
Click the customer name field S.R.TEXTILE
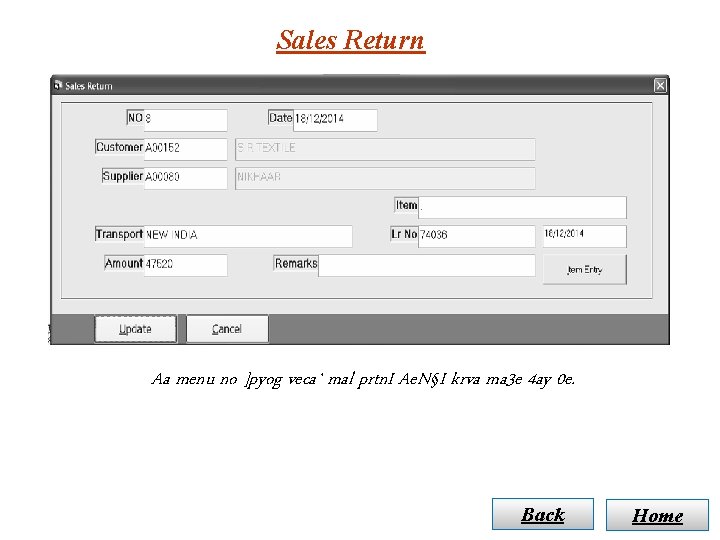coord(385,149)
